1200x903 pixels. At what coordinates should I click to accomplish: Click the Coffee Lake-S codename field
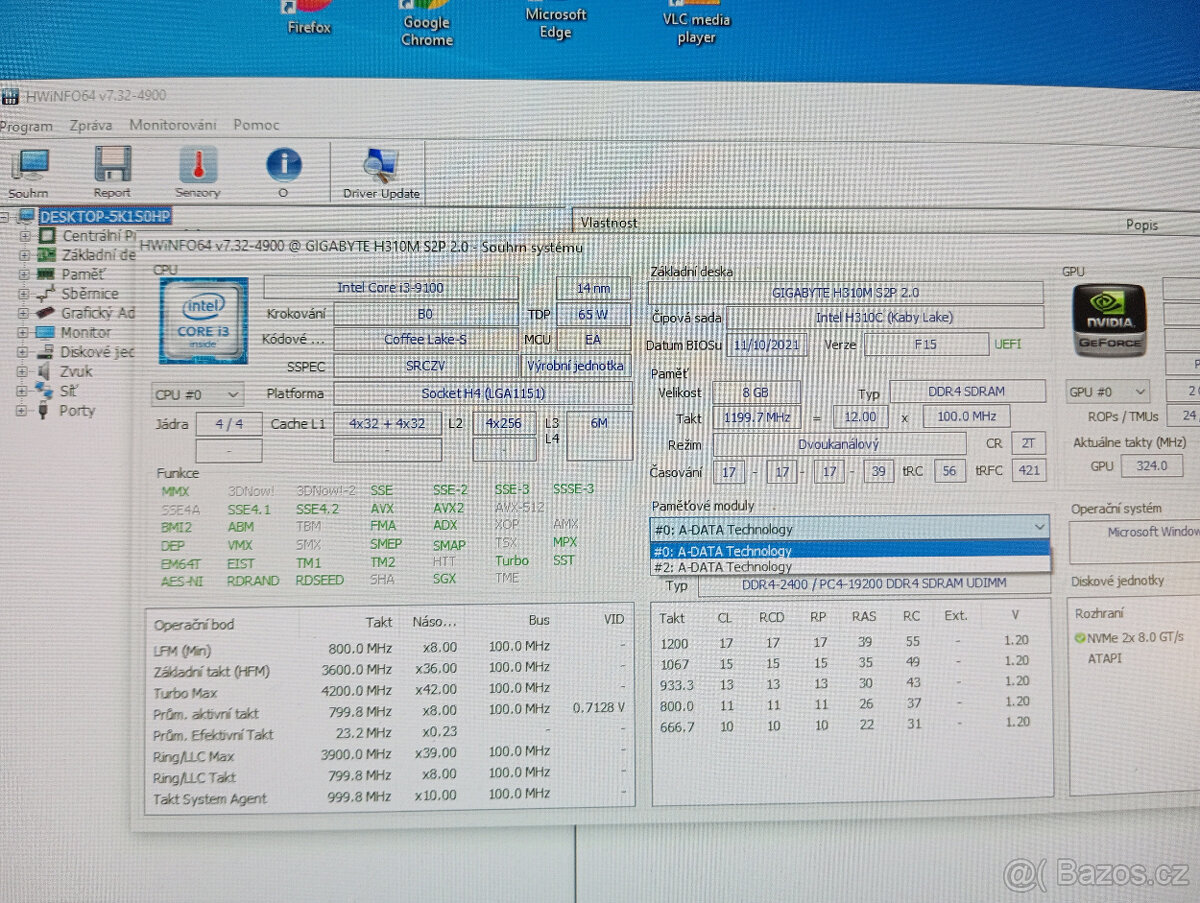[425, 339]
